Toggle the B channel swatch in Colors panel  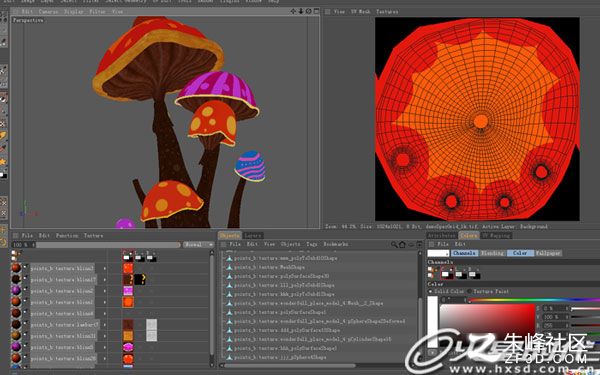[x=474, y=273]
